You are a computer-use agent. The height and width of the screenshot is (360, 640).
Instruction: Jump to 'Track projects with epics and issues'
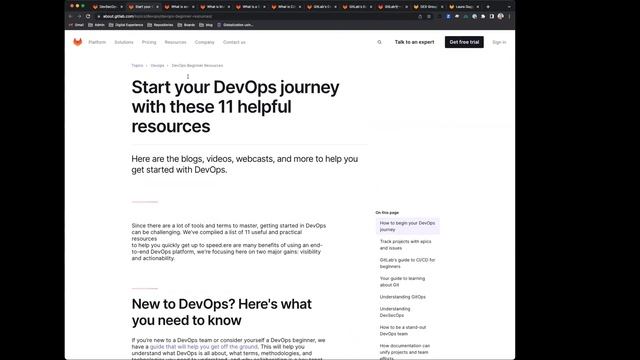click(405, 244)
